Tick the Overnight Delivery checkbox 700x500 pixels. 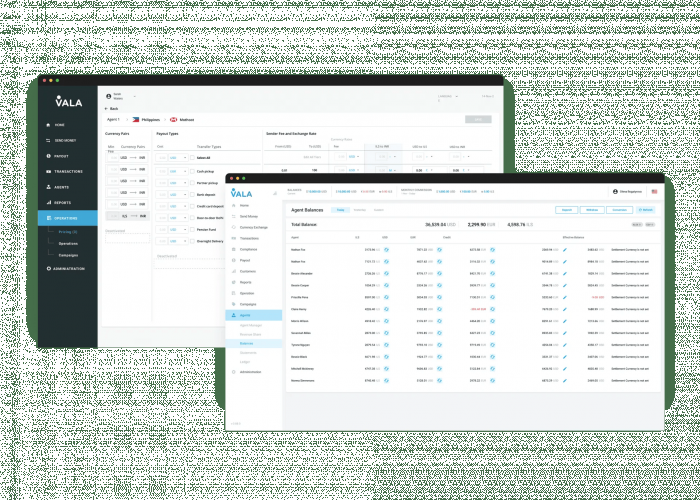[192, 241]
